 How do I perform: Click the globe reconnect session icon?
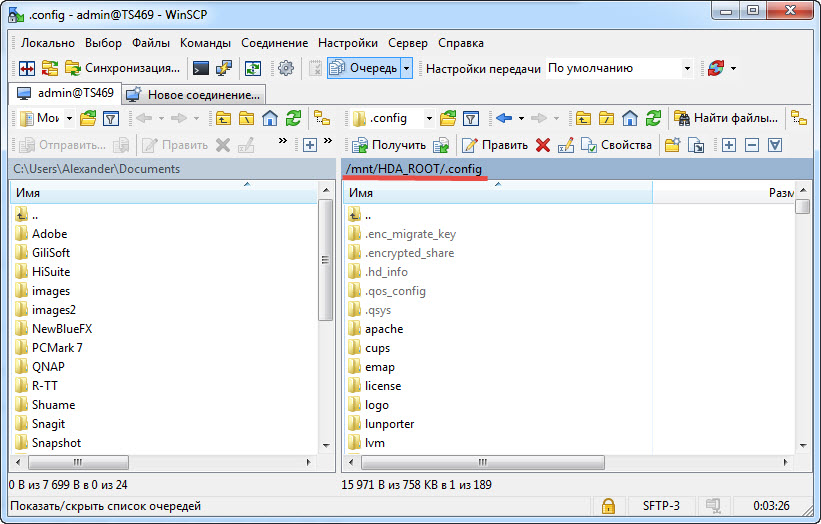point(716,68)
